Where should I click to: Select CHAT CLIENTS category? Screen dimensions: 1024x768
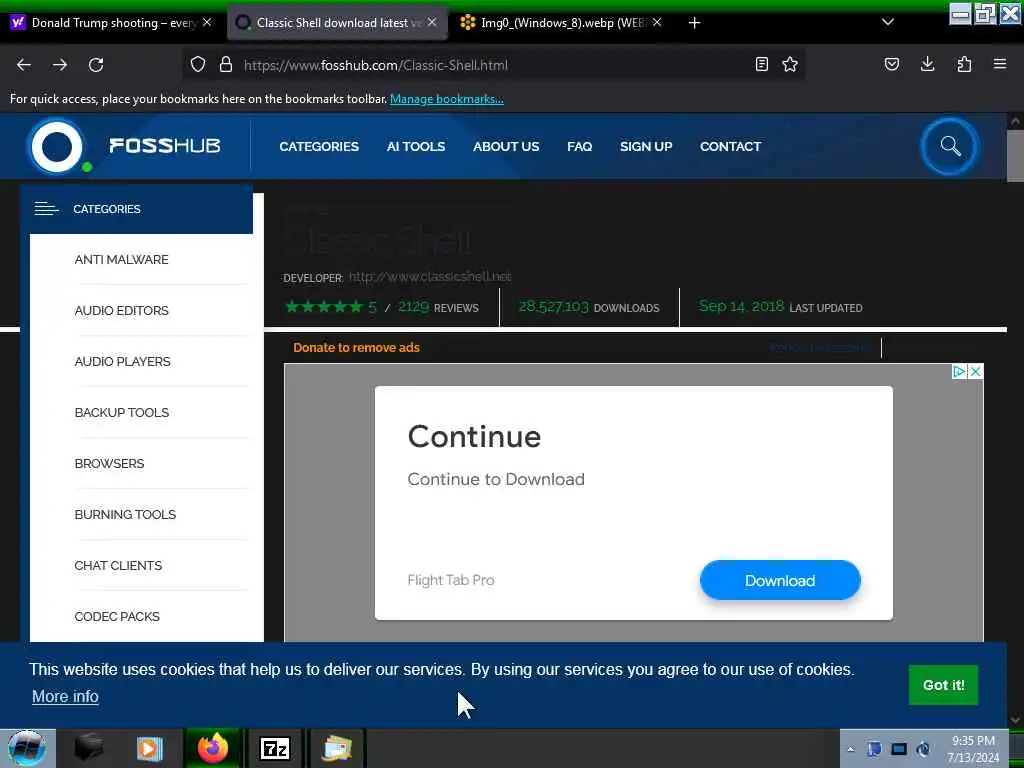click(x=118, y=566)
